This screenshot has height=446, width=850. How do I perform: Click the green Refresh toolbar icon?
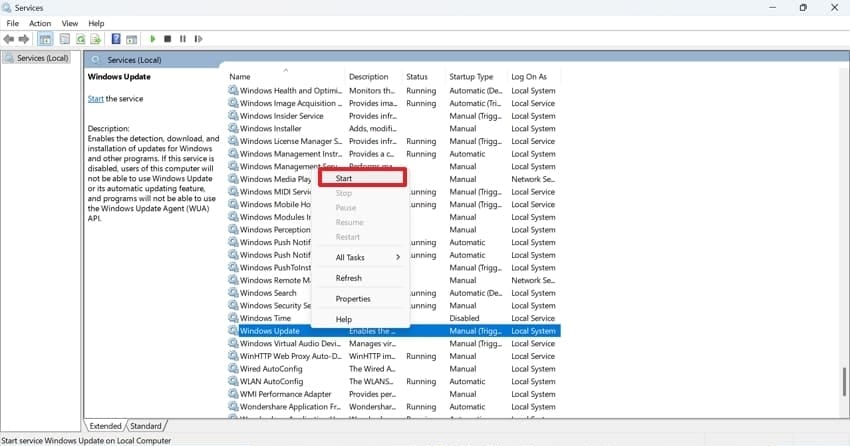pos(80,39)
